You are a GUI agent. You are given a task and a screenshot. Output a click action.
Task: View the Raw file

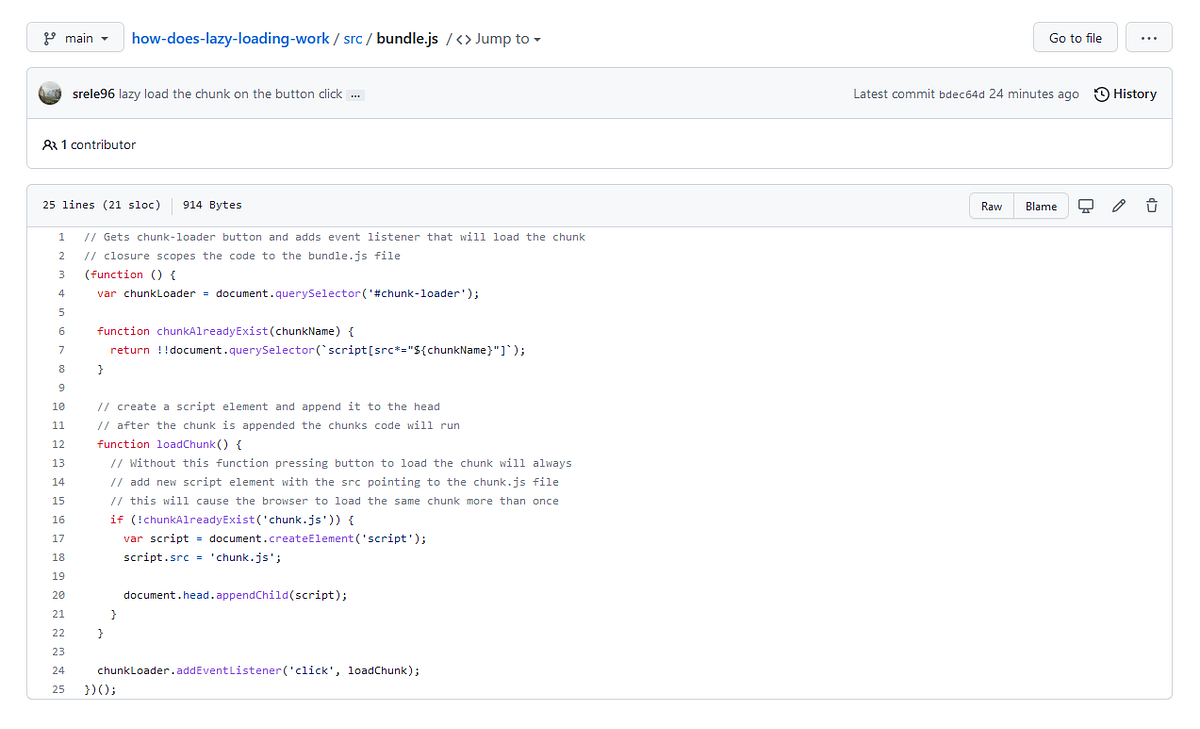point(991,205)
